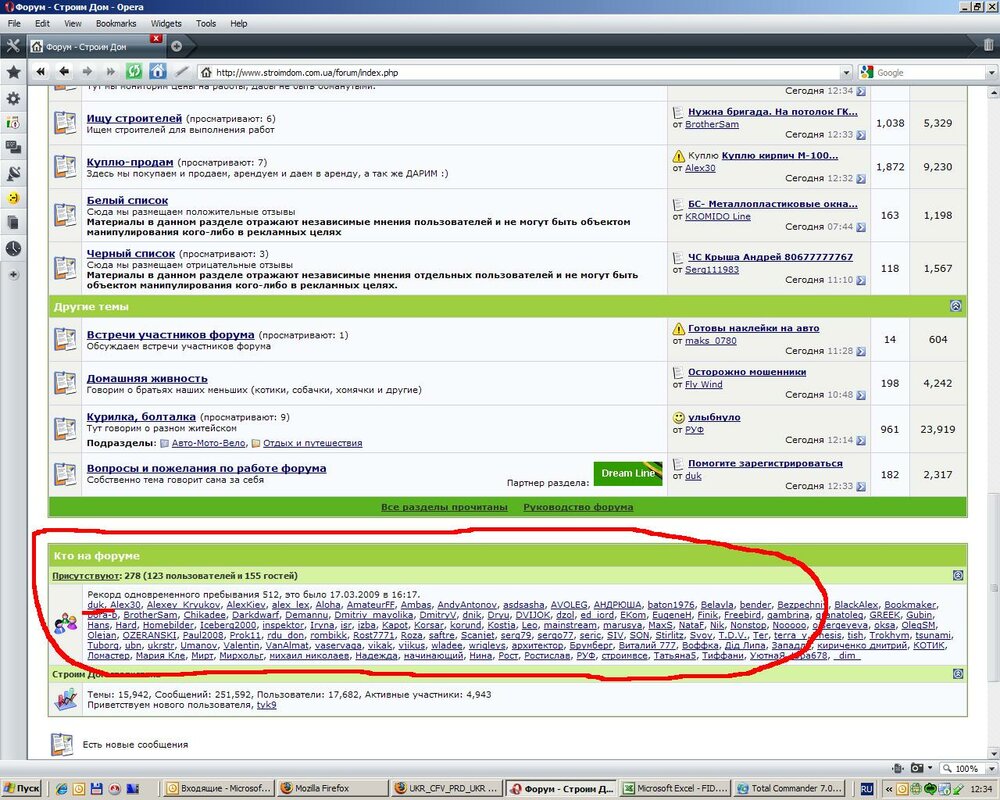Click the Все разделы прочитаны link

tap(445, 507)
